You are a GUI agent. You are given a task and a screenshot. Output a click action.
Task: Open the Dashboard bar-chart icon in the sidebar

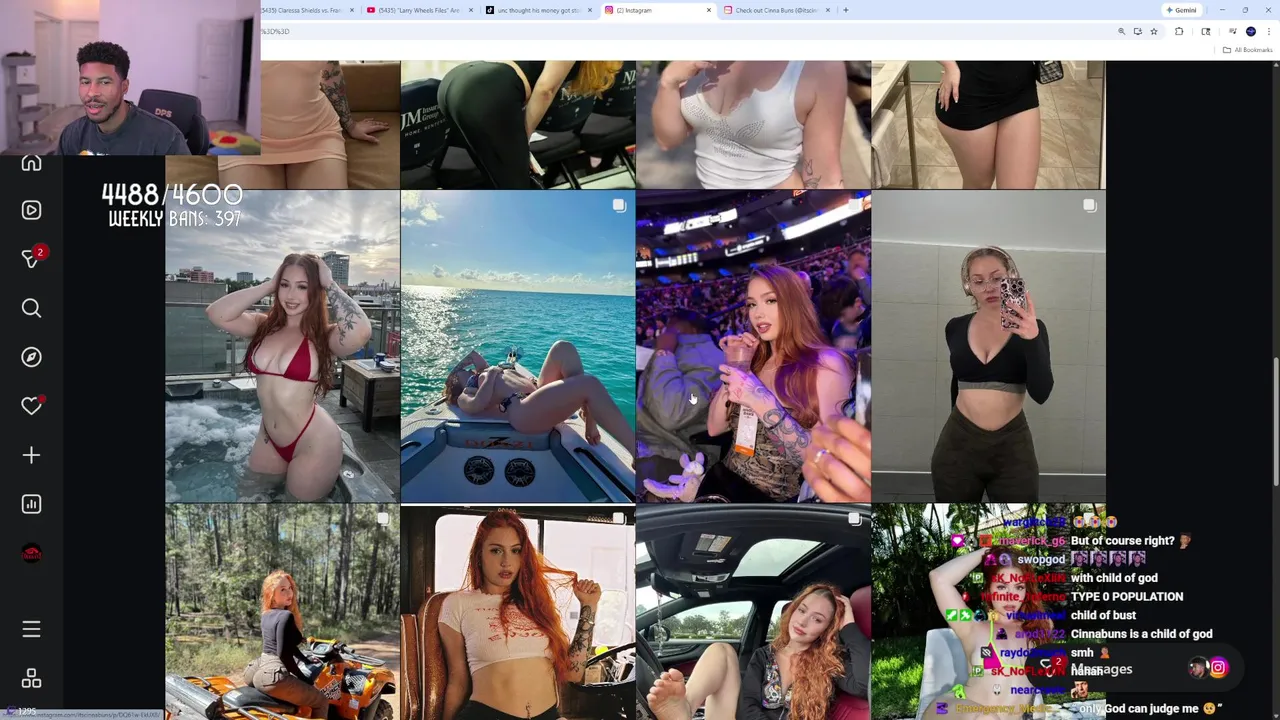pos(31,504)
